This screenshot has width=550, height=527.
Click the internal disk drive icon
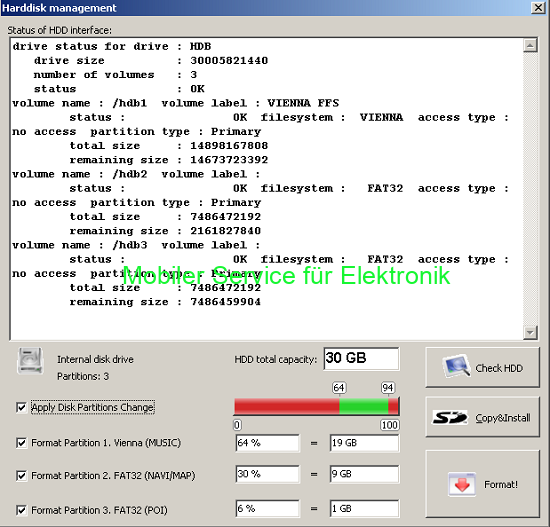tap(31, 361)
